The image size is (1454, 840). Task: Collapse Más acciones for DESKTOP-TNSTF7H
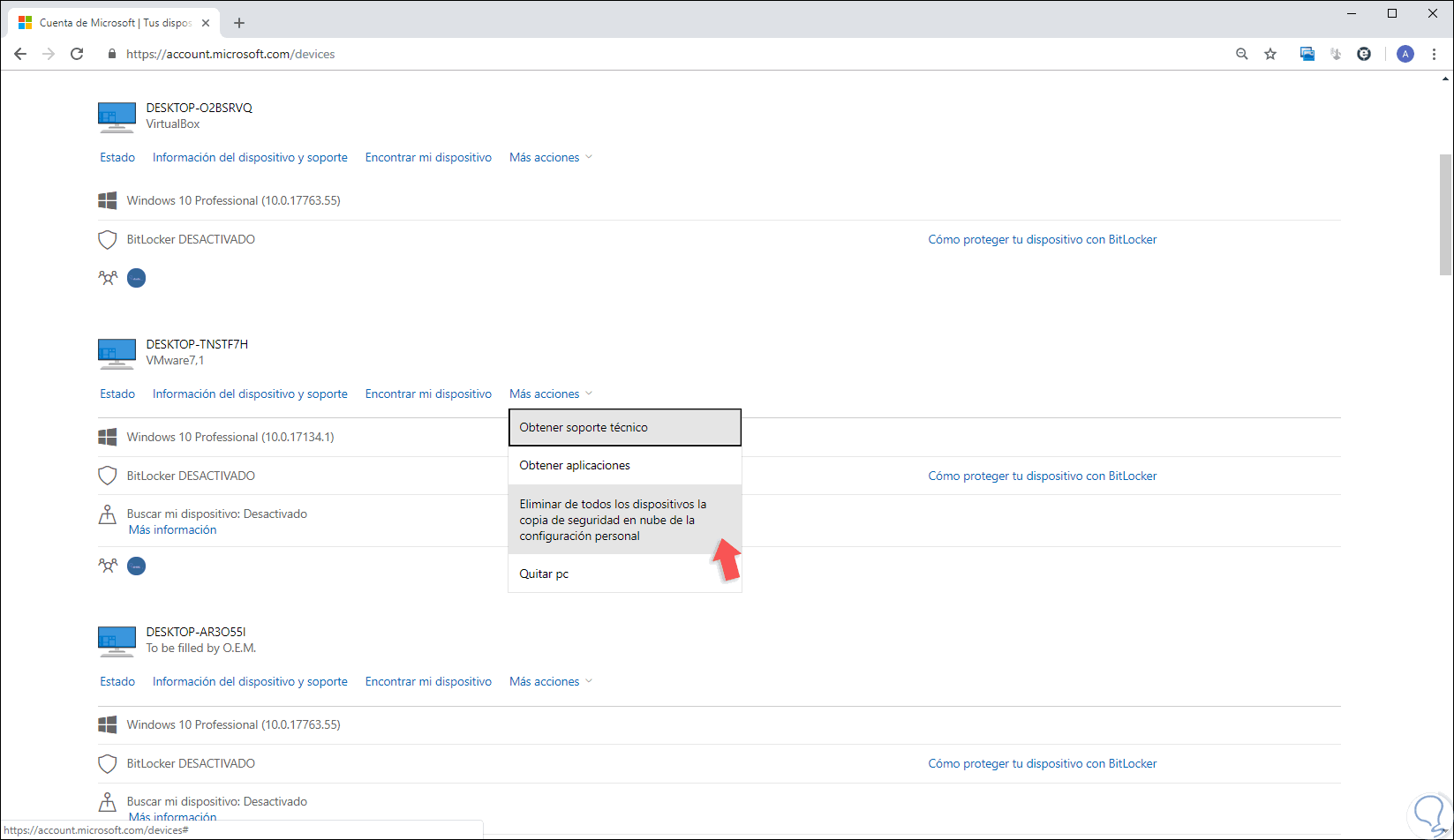point(551,394)
